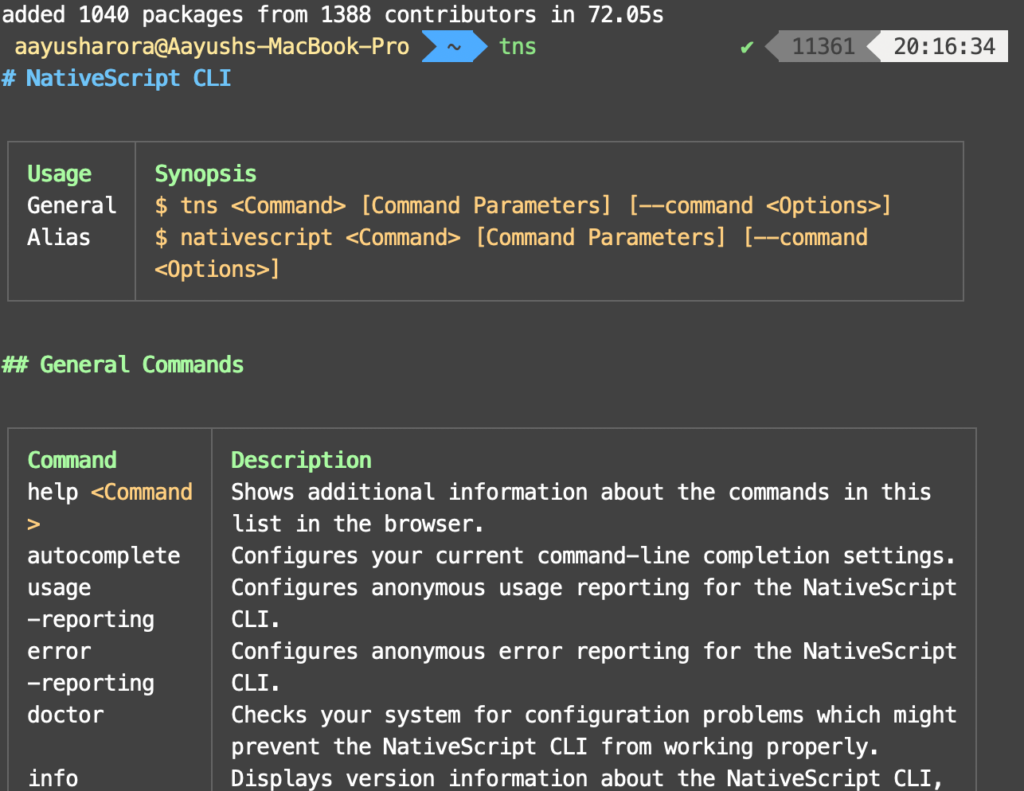Click the 'Command' table header
The height and width of the screenshot is (791, 1024).
[72, 460]
